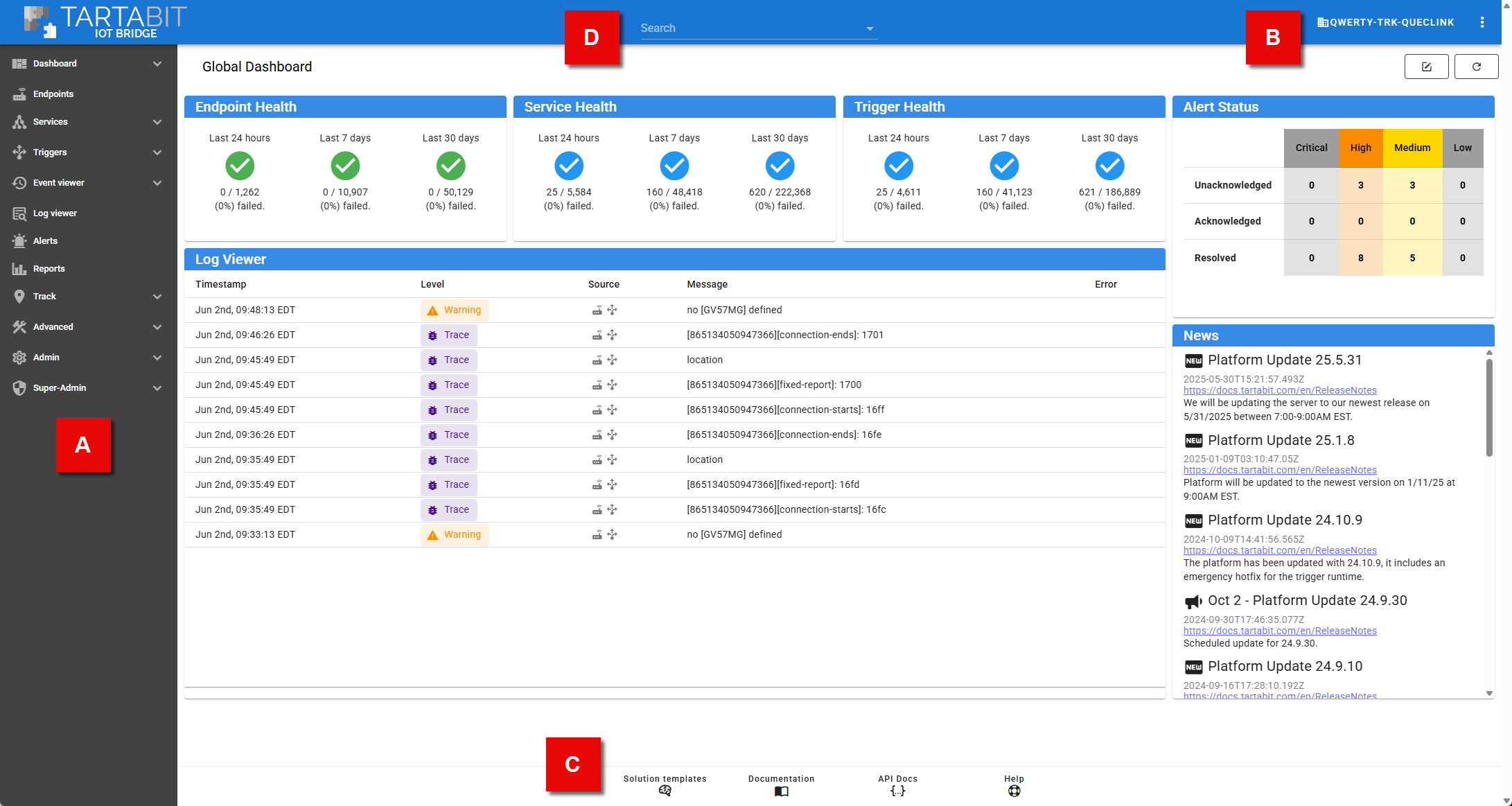Click Warning level badge at 09:48:13

coord(455,310)
